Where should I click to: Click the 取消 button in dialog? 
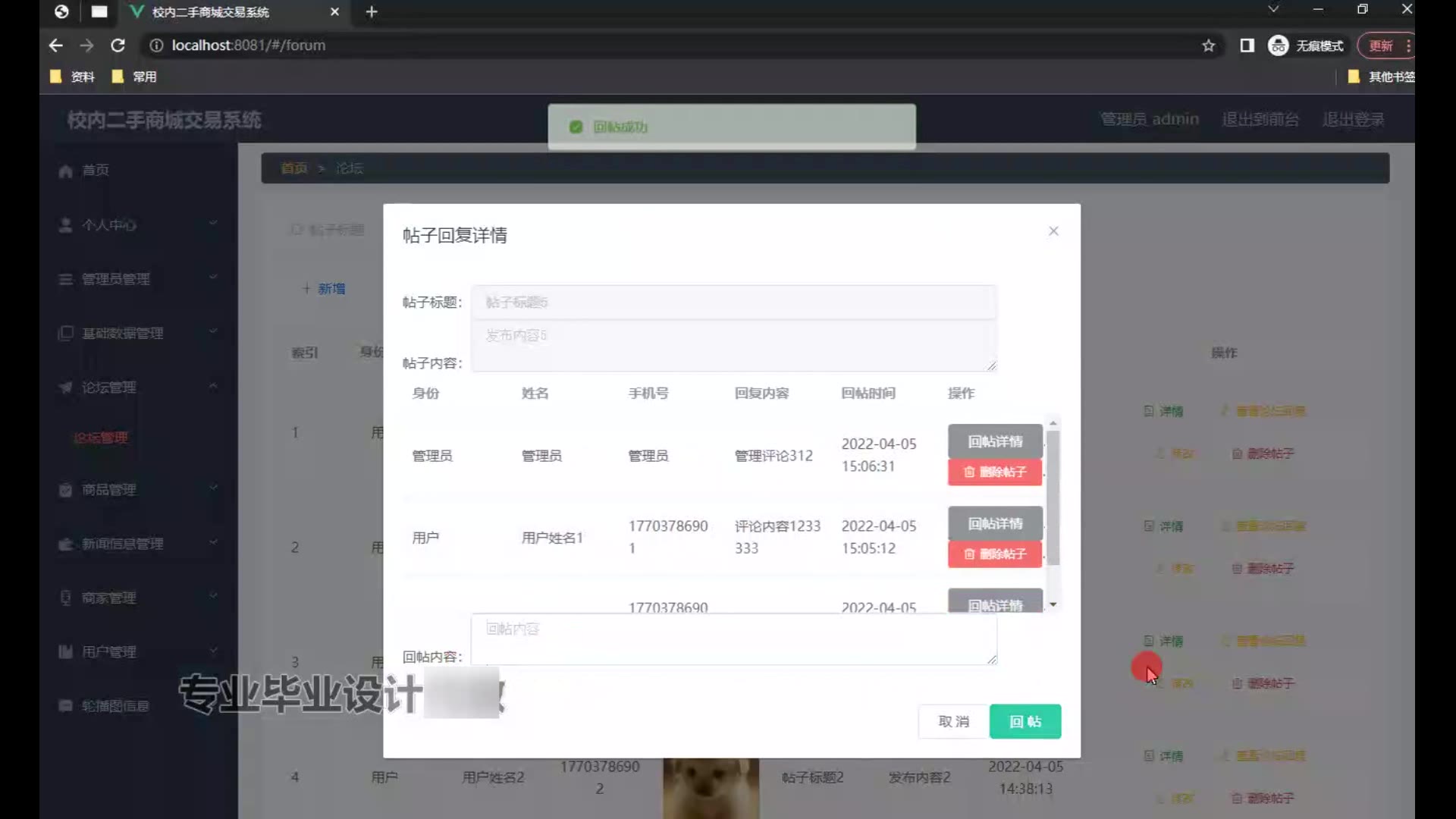(953, 721)
